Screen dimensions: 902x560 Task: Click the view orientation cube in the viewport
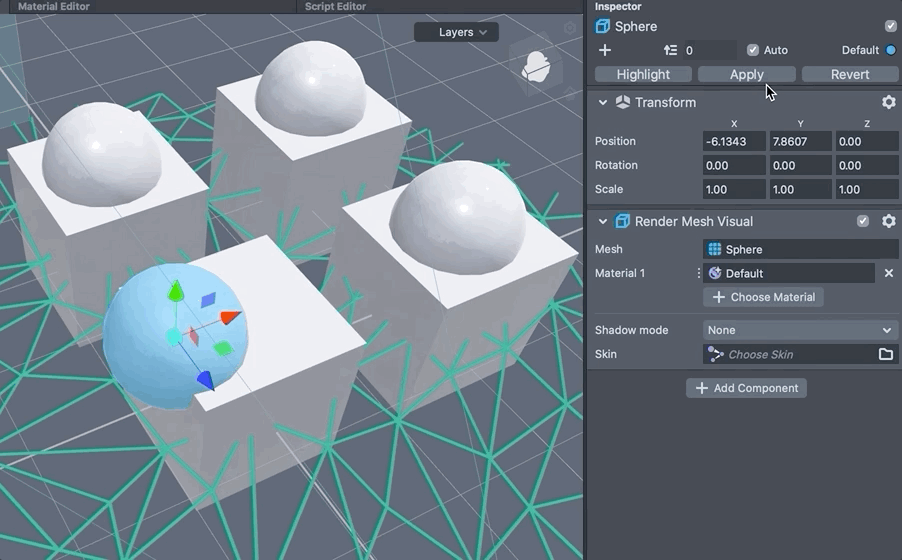pos(535,66)
